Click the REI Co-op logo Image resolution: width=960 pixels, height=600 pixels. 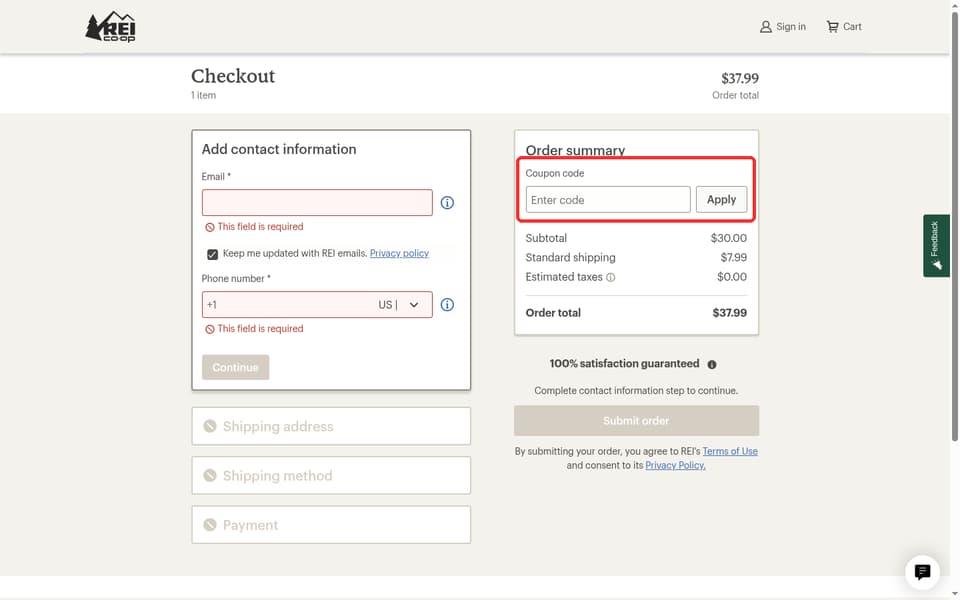click(x=110, y=27)
